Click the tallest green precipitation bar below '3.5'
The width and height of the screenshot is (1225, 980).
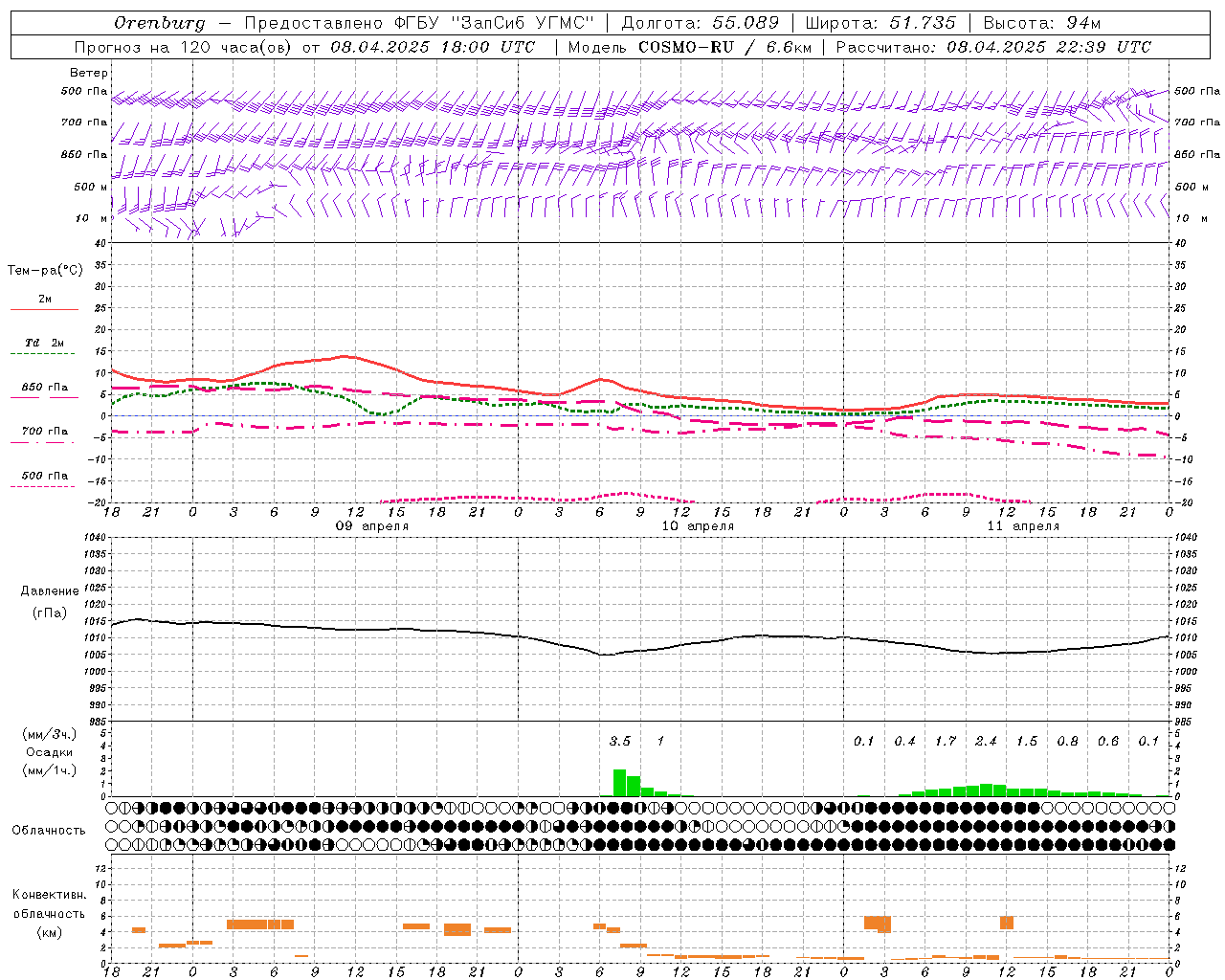pos(620,783)
